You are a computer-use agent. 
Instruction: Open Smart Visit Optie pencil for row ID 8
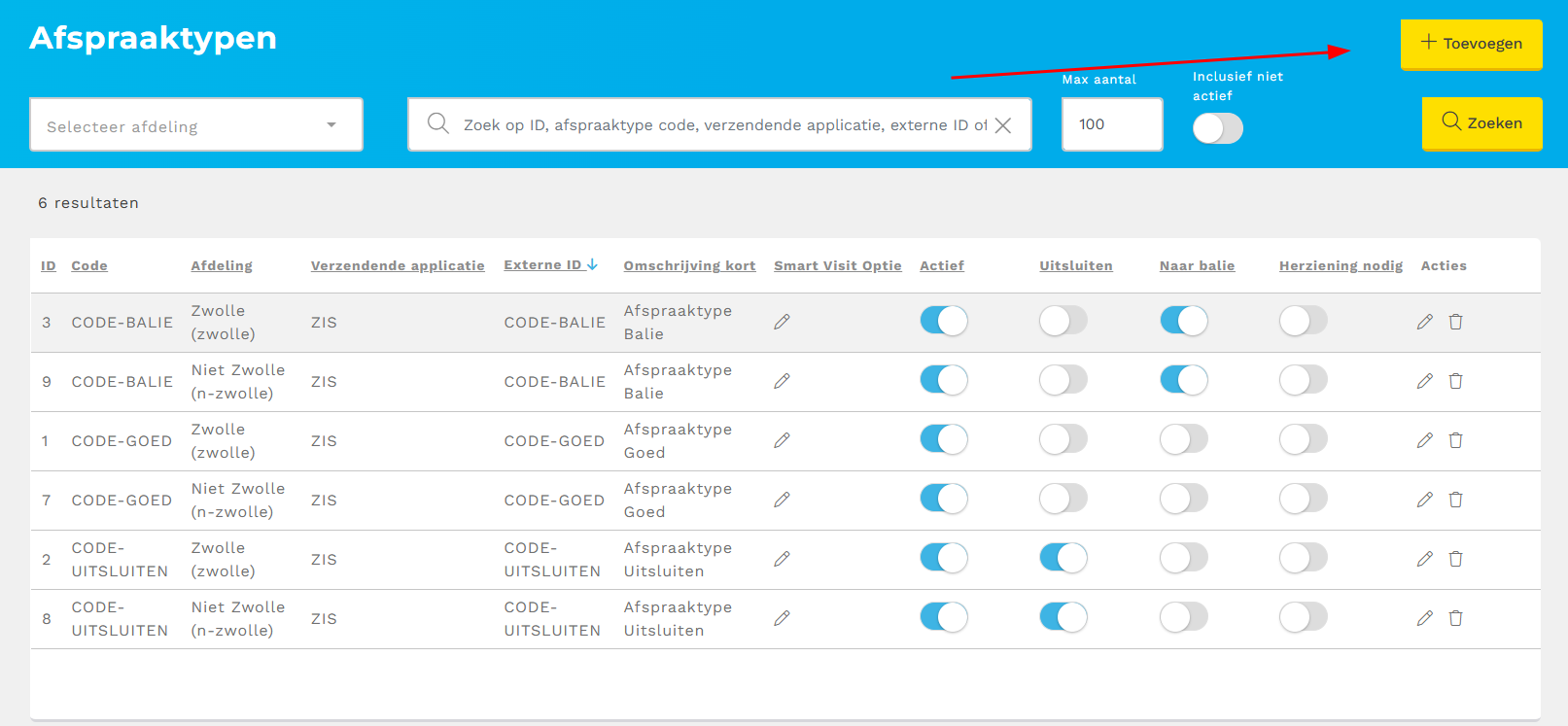(x=782, y=618)
